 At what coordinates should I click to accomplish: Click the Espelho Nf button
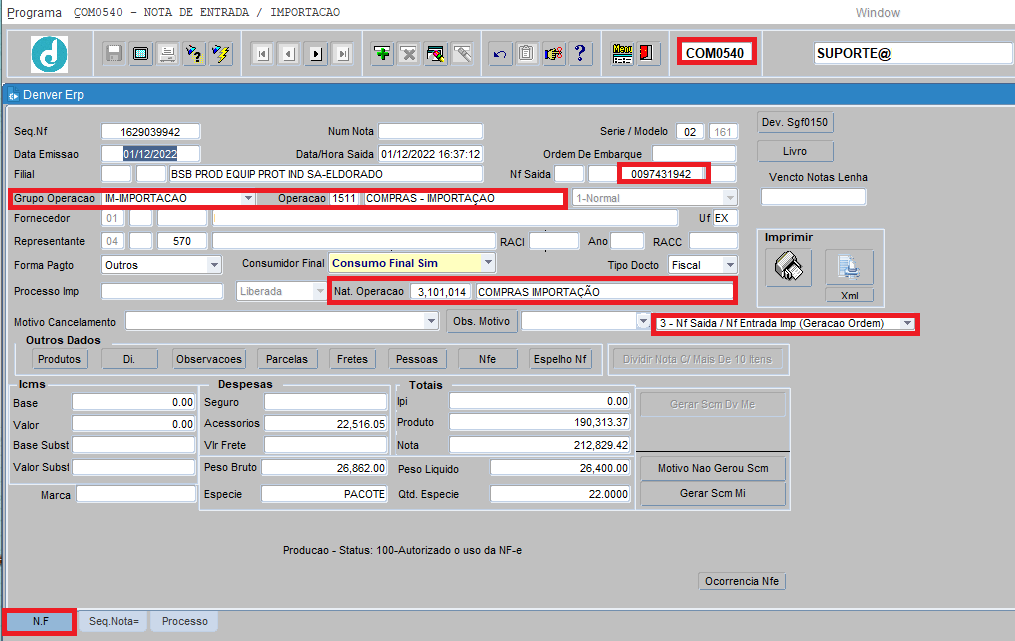point(560,359)
